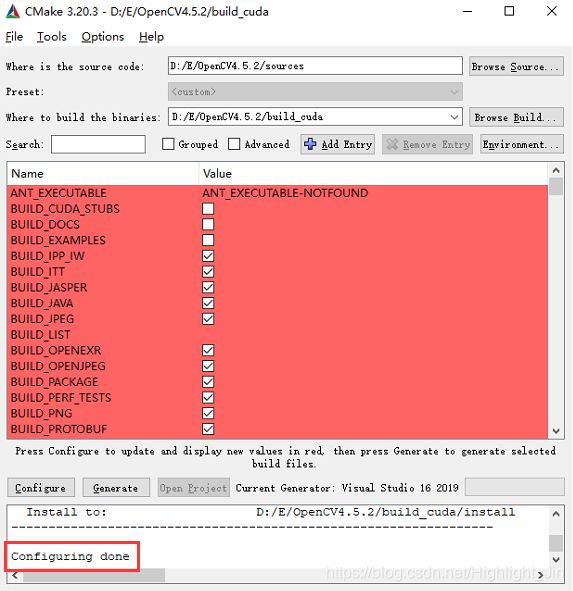Uncheck the BUILD_JAVA checkbox
This screenshot has height=591, width=573.
tap(208, 303)
